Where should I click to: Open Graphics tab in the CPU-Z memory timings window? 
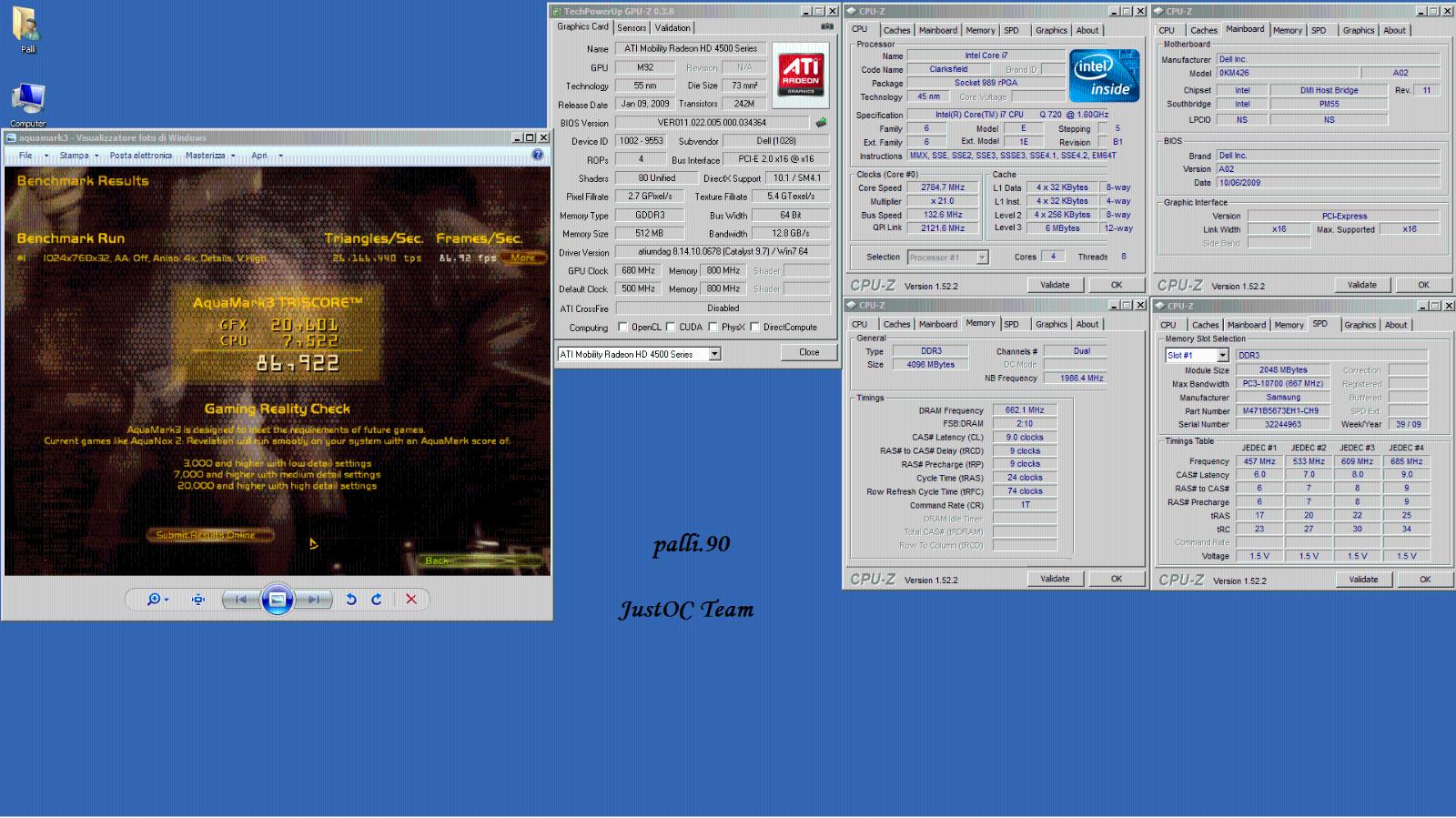click(x=1051, y=324)
